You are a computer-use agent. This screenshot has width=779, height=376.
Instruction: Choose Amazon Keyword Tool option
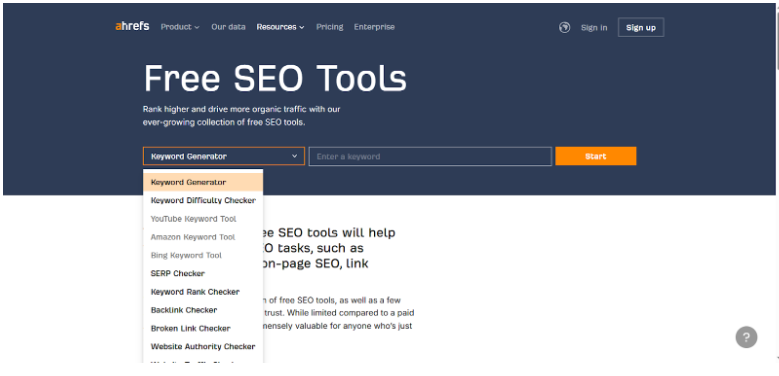(x=203, y=237)
